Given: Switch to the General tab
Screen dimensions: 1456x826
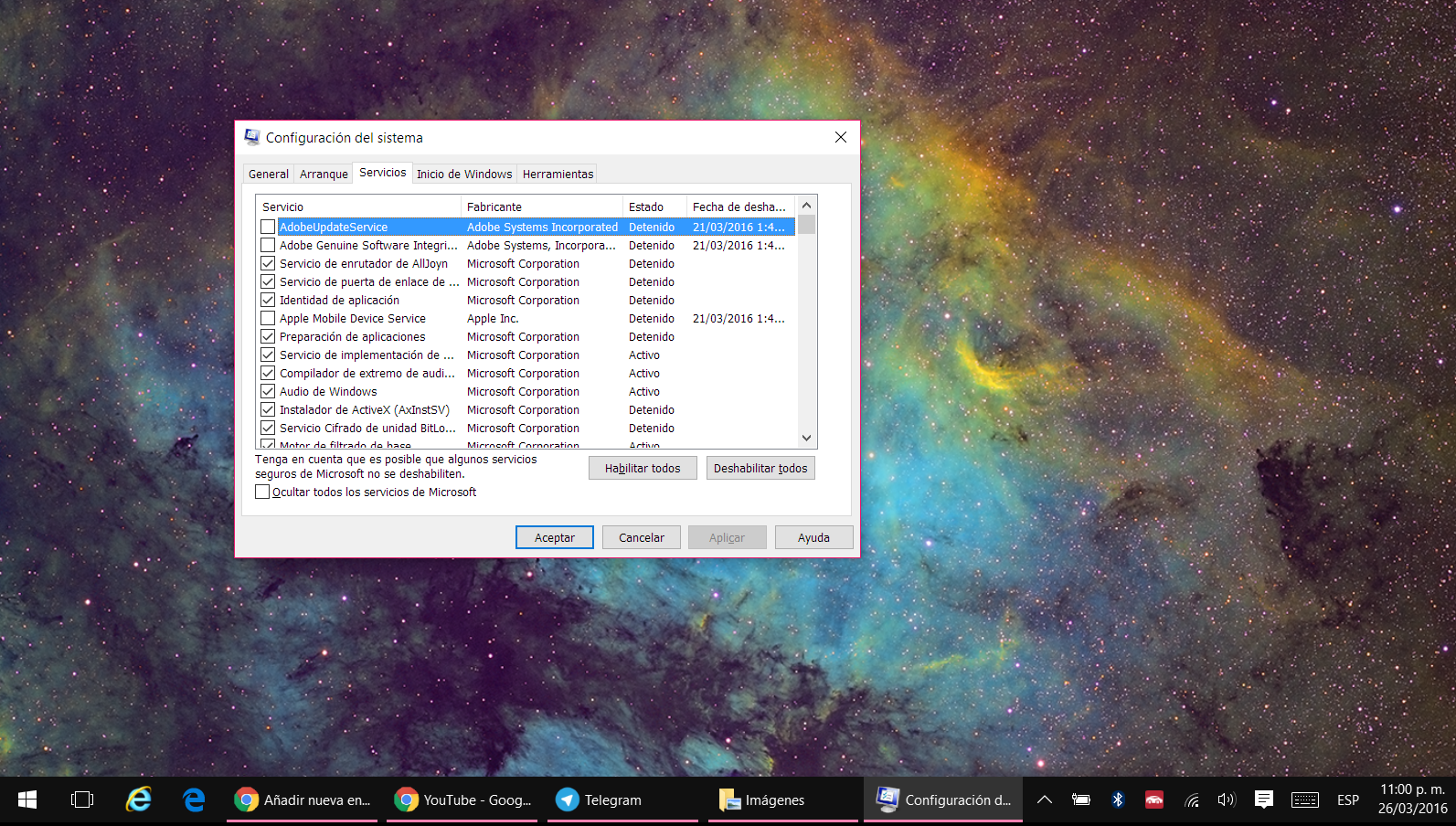Looking at the screenshot, I should click(268, 174).
